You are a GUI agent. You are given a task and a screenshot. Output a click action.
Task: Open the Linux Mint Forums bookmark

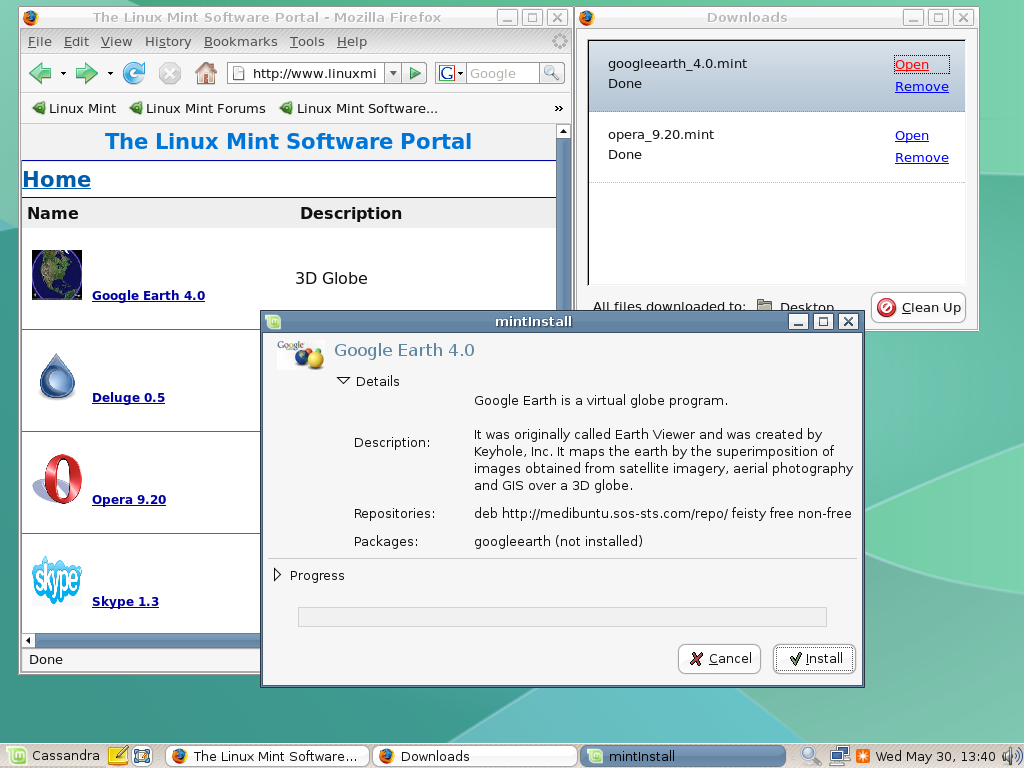click(x=198, y=108)
